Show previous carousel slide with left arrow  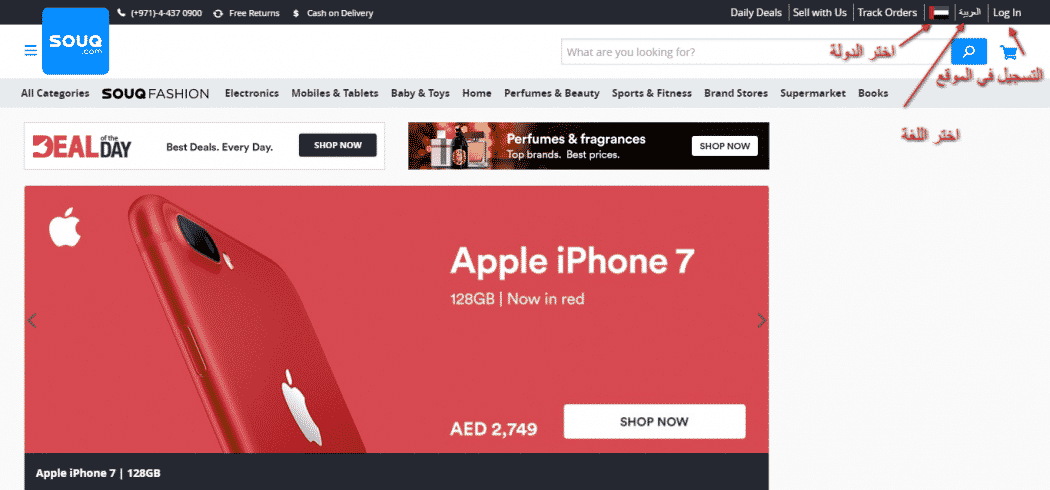[31, 321]
